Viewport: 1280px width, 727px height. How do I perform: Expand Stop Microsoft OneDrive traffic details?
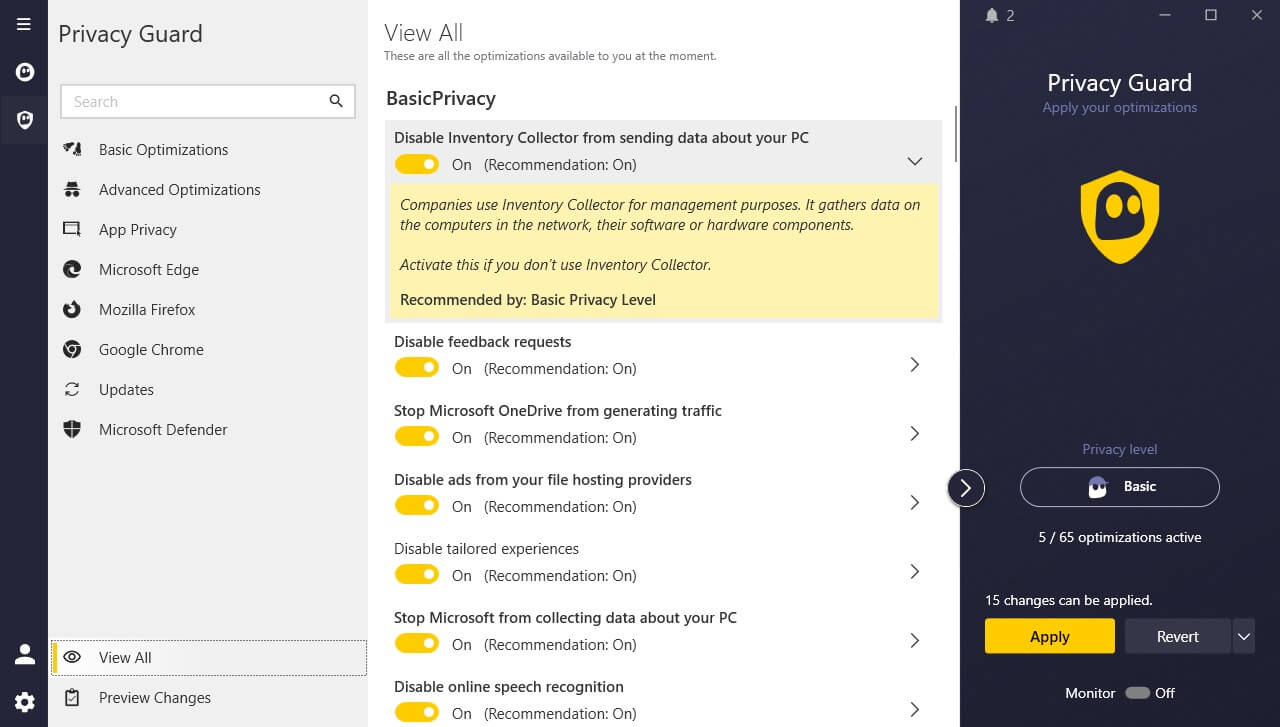click(x=914, y=434)
